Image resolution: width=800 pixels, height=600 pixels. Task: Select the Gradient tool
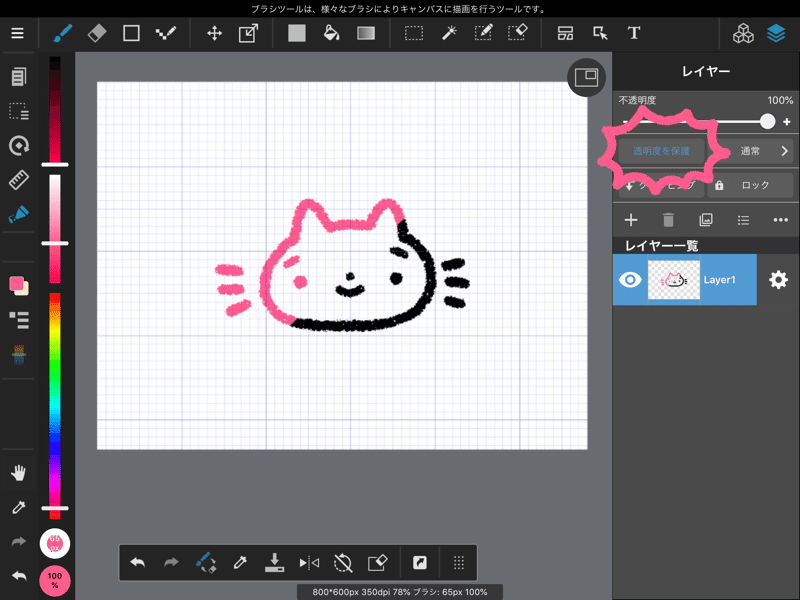tap(366, 33)
